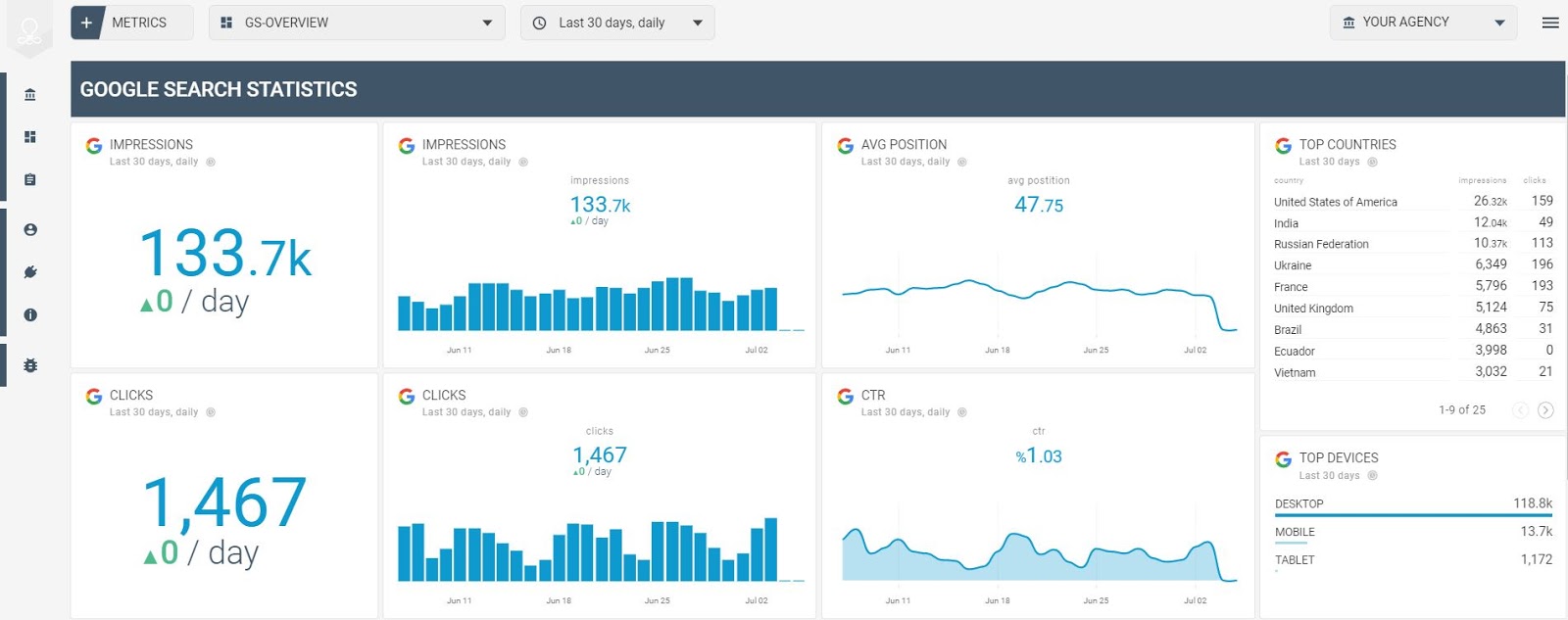This screenshot has height=620, width=1568.
Task: Click the small info icon on the Top Devices card
Action: [x=1373, y=475]
